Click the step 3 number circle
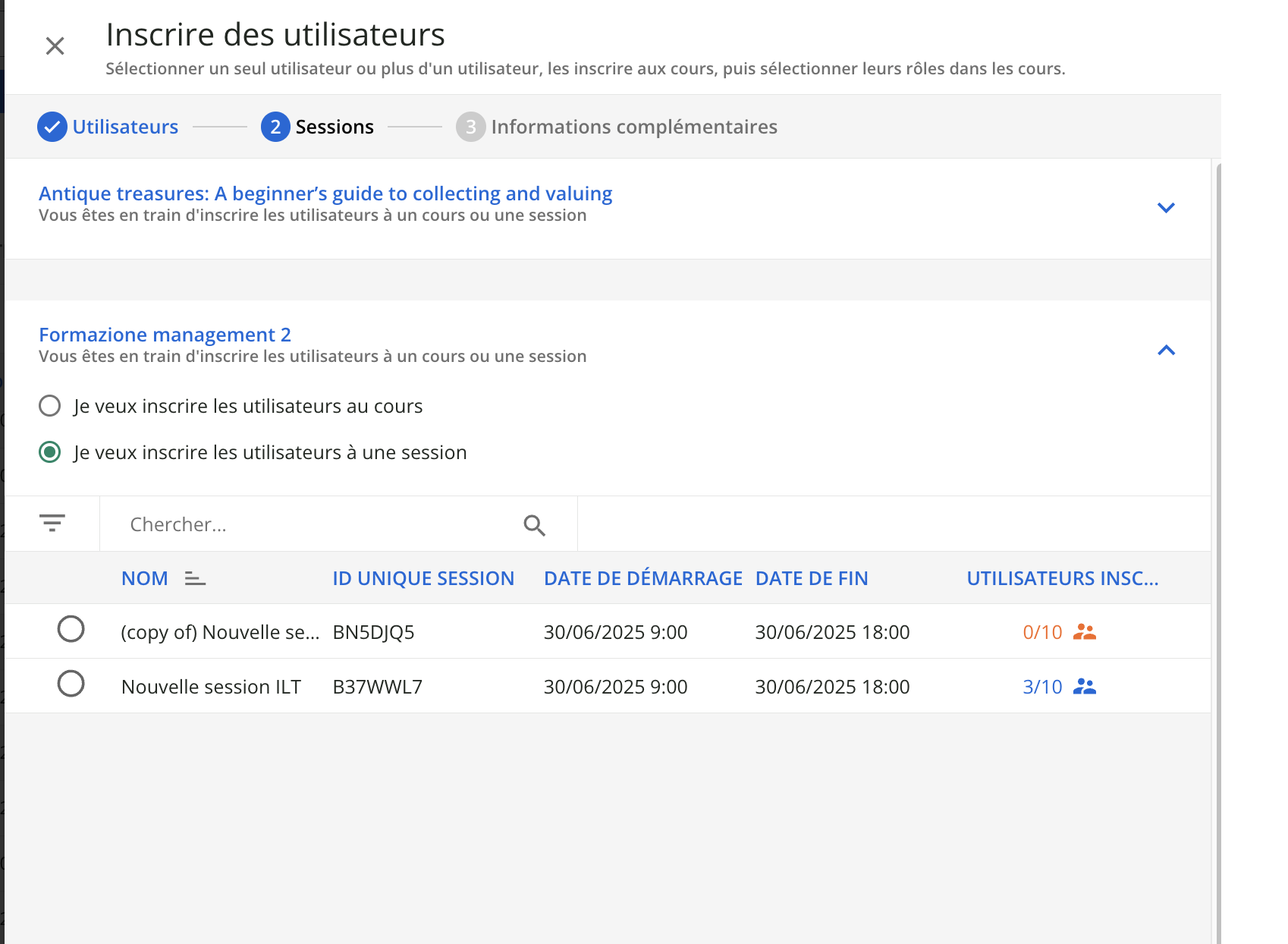1288x944 pixels. (470, 127)
